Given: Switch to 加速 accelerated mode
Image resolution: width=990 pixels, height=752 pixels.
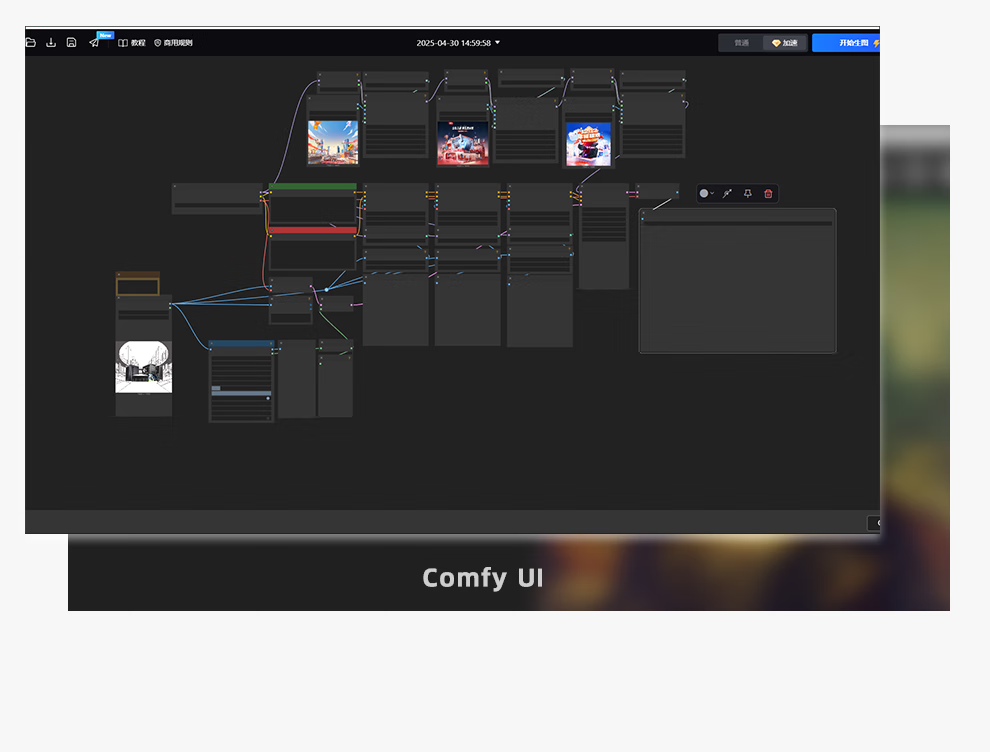Looking at the screenshot, I should pos(785,43).
